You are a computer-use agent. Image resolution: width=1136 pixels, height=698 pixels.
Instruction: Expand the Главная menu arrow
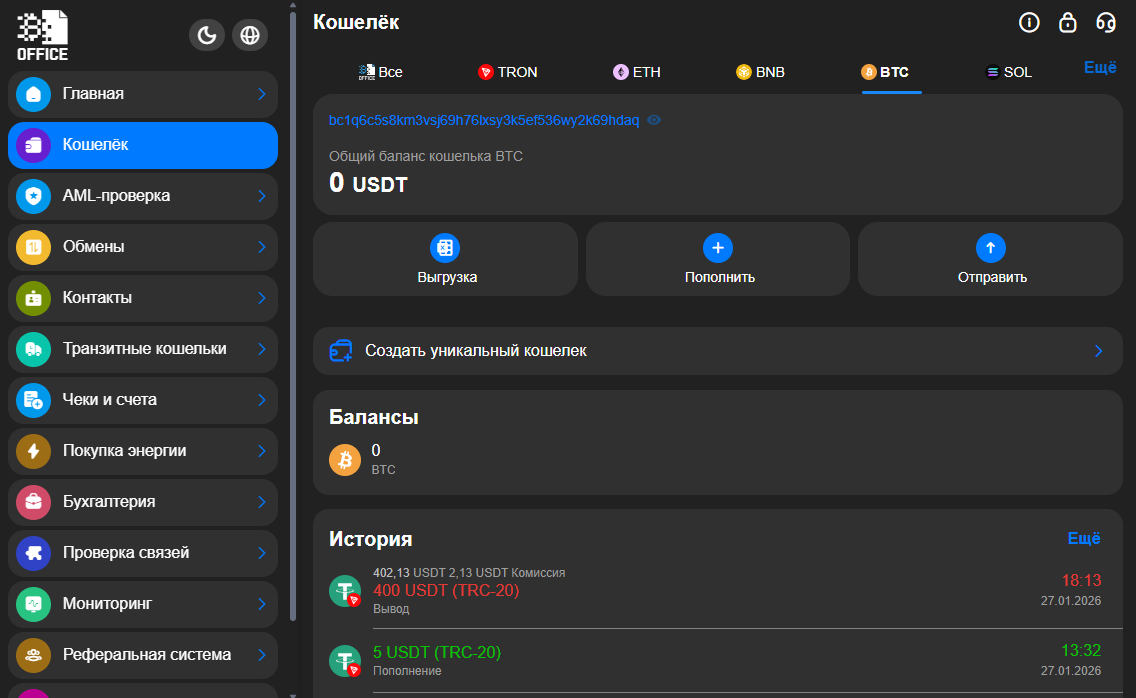[262, 94]
